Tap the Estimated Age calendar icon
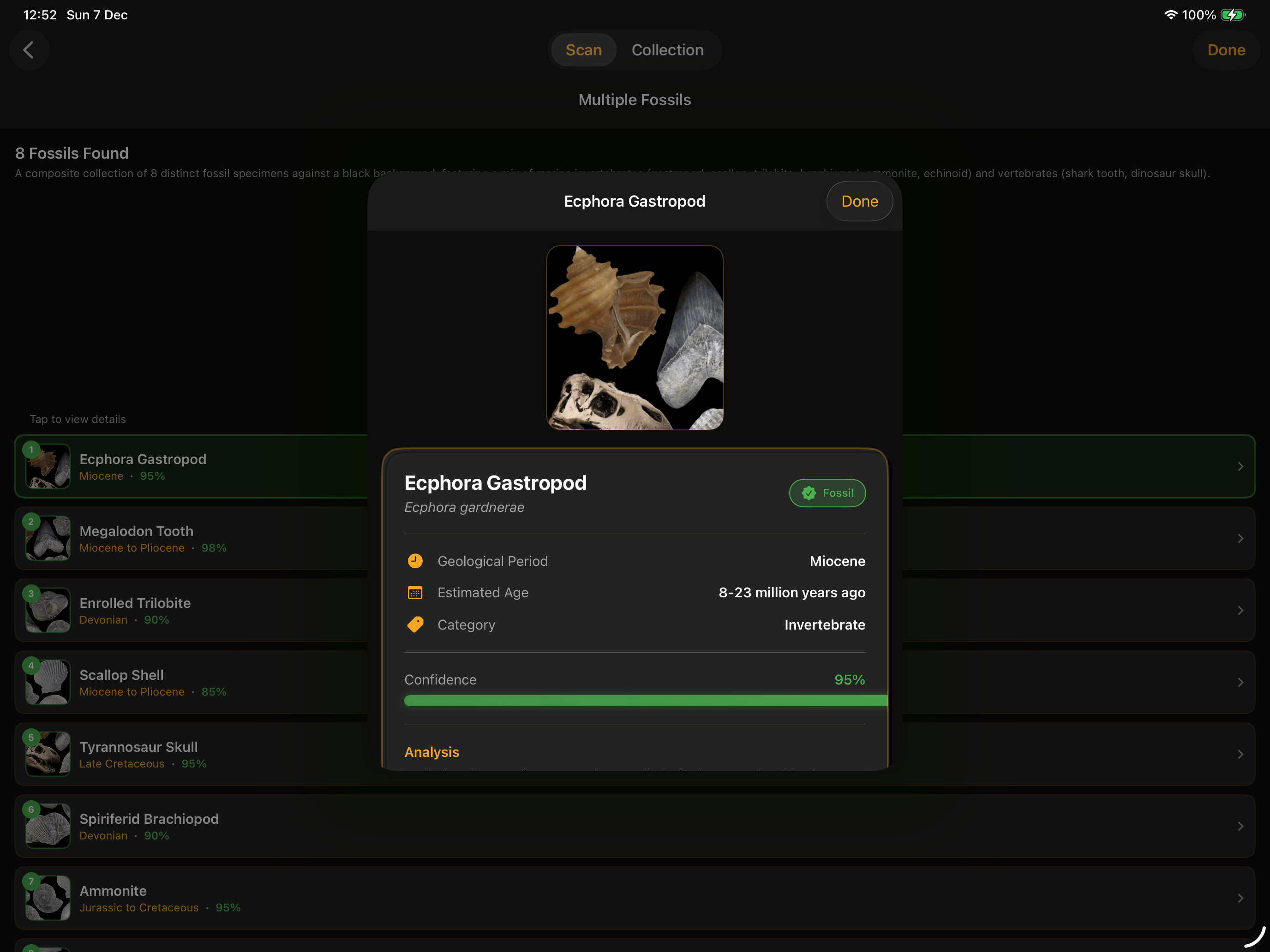Screen dimensions: 1270x952 pyautogui.click(x=415, y=593)
